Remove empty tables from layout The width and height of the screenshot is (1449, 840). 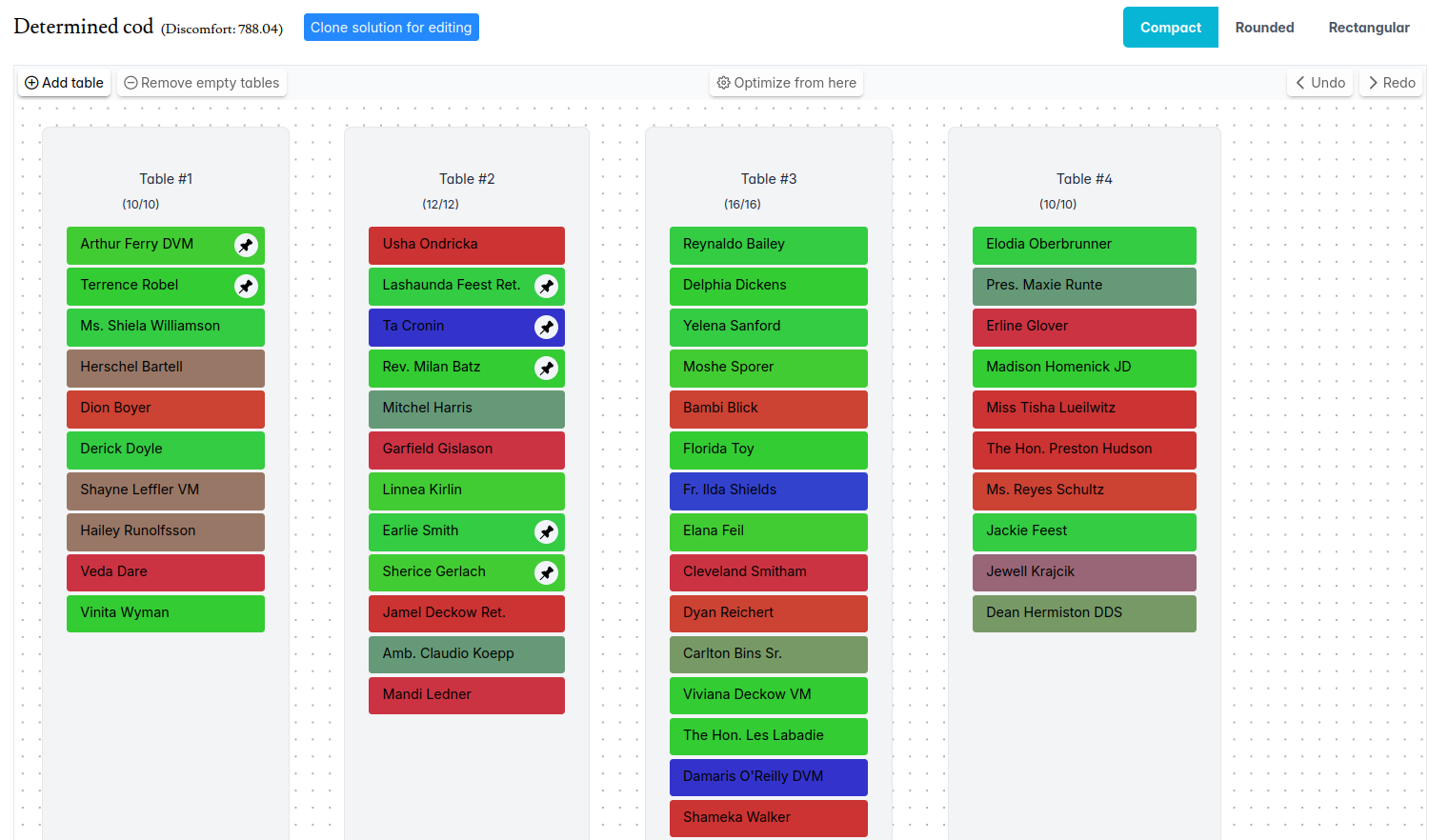202,83
